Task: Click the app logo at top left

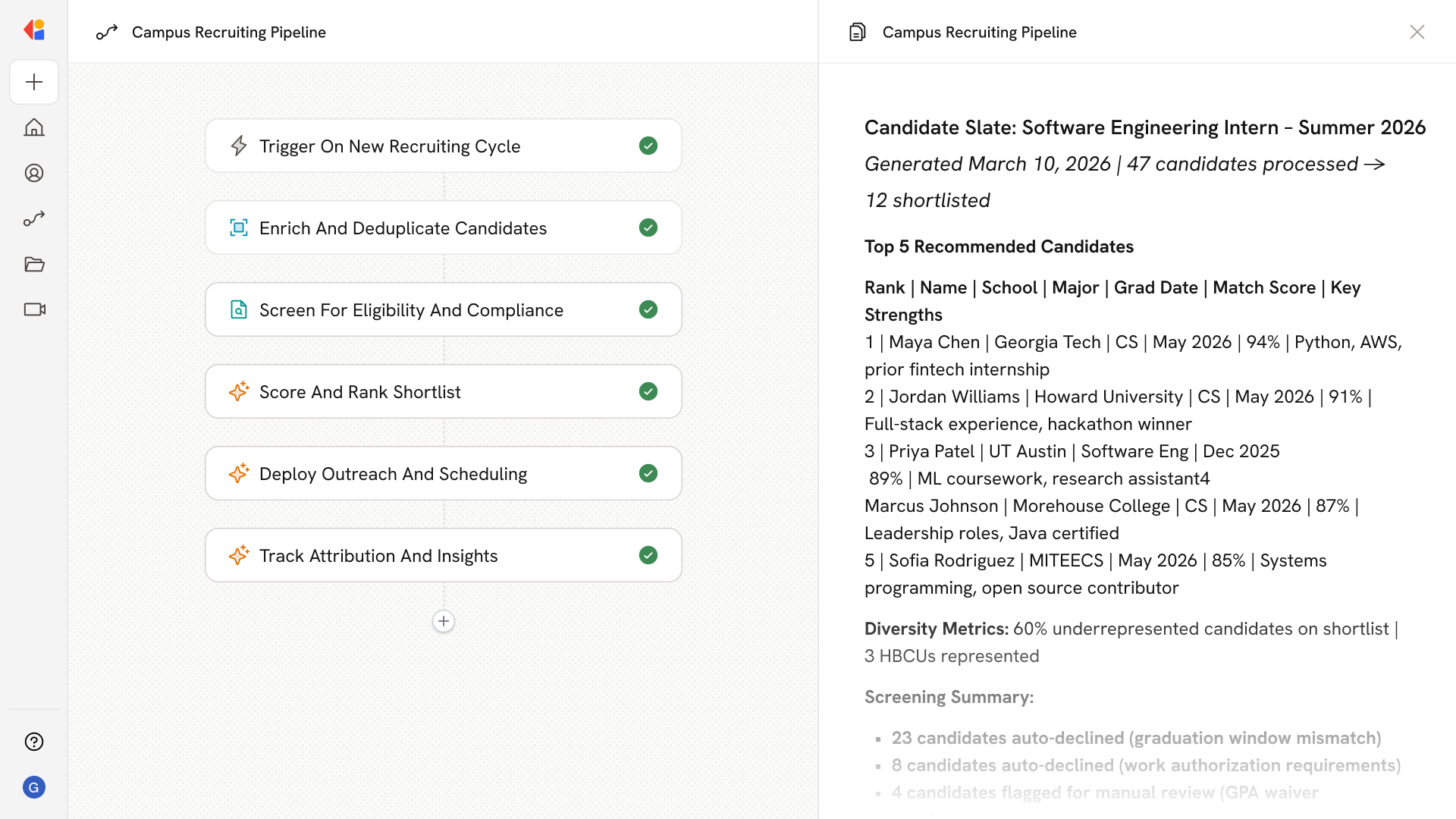Action: (34, 30)
